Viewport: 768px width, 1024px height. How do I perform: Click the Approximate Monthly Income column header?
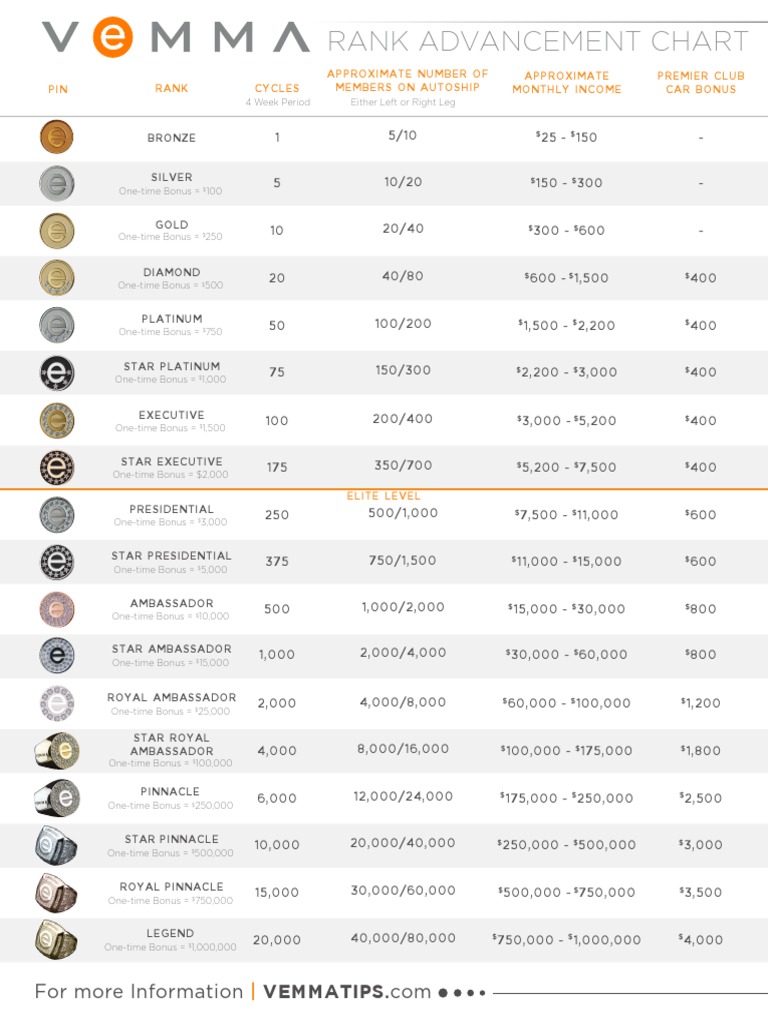567,82
